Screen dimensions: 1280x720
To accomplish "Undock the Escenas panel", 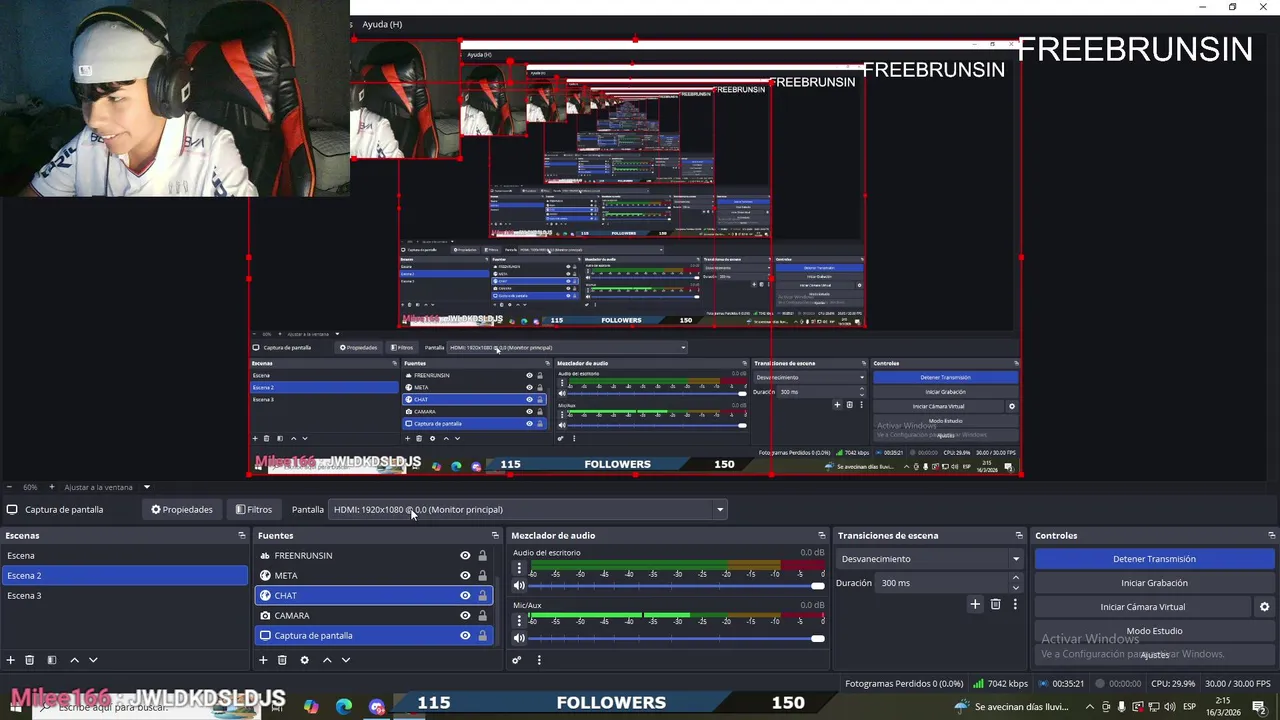I will point(241,535).
